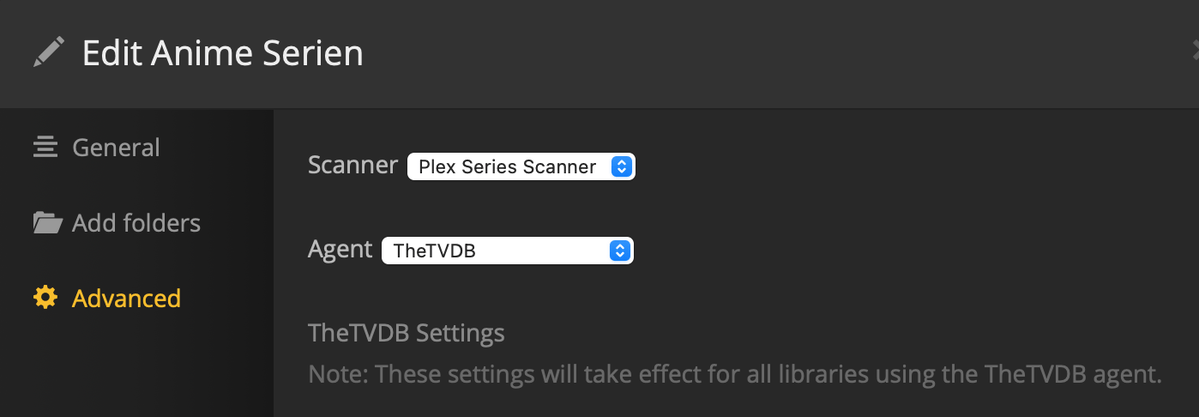Click the General lines icon in sidebar
The width and height of the screenshot is (1199, 417).
(x=45, y=148)
